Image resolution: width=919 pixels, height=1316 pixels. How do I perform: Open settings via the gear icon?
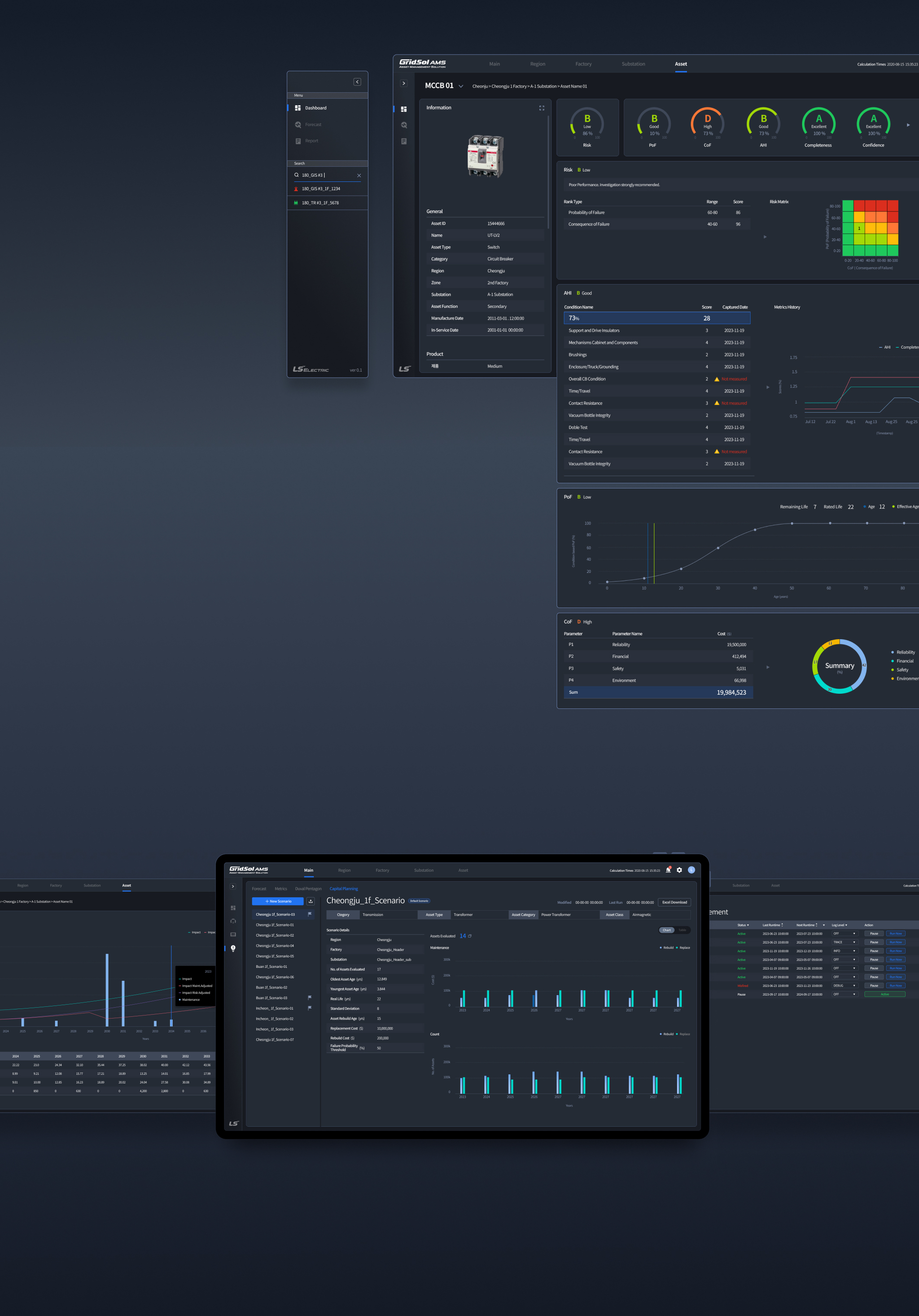pos(679,870)
